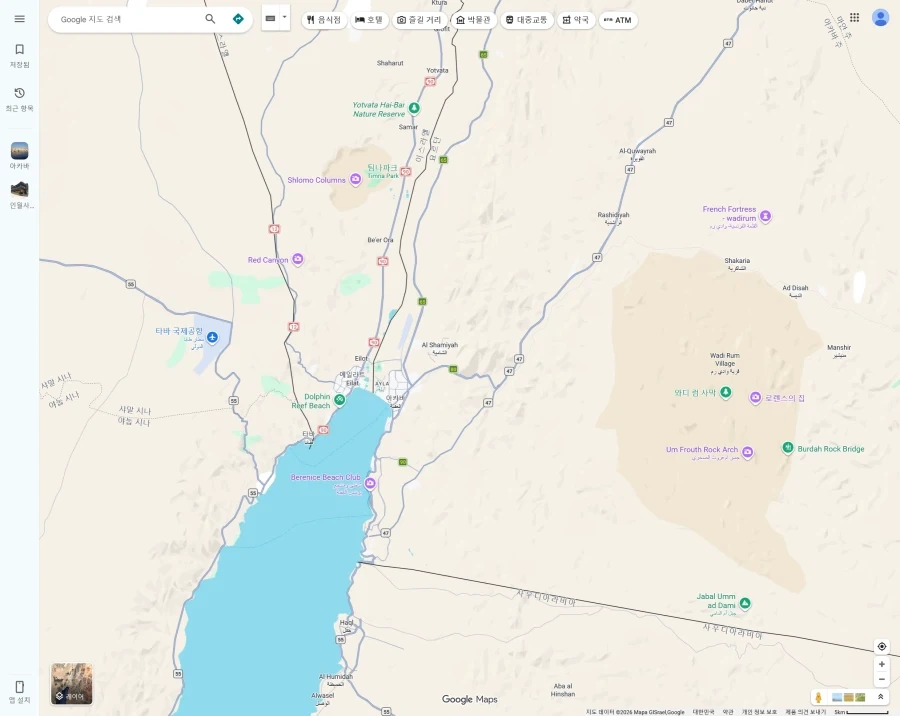Select the Shlomo Columns marker
The height and width of the screenshot is (716, 900).
[x=356, y=180]
